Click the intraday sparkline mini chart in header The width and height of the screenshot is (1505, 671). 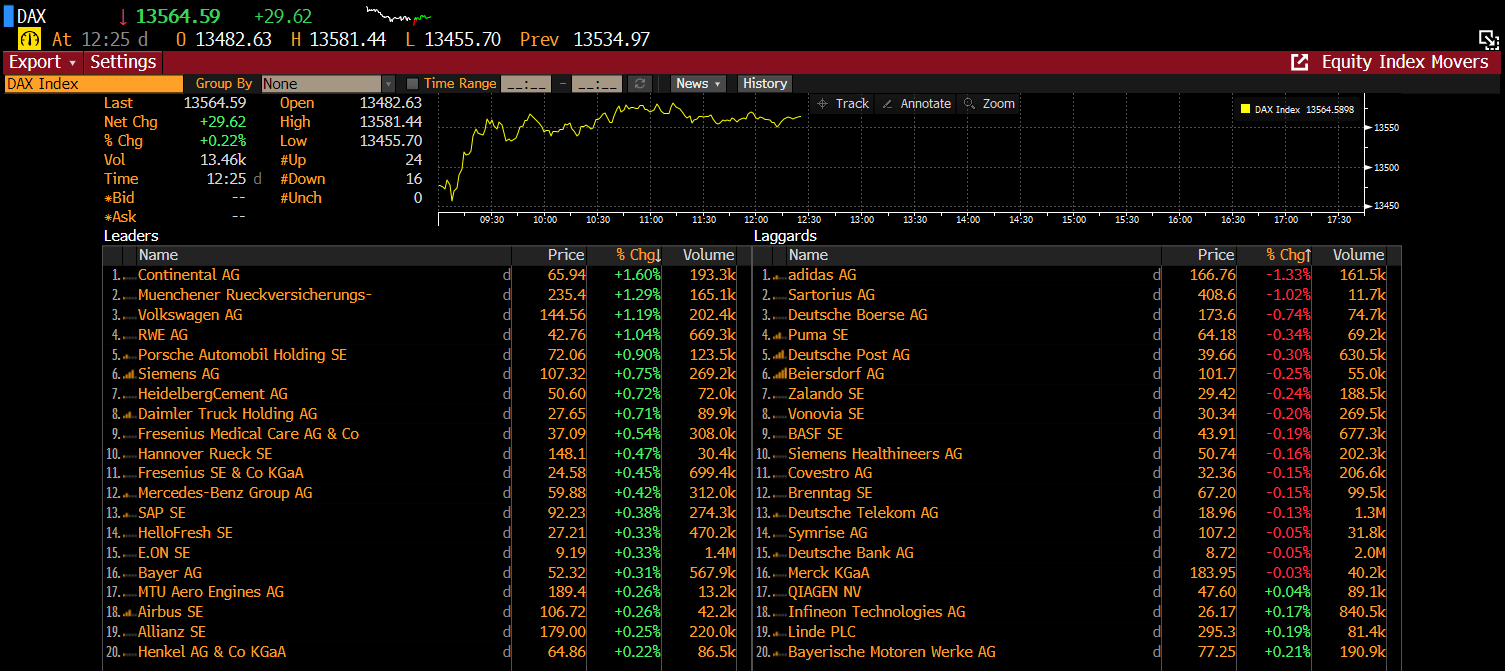click(x=399, y=15)
